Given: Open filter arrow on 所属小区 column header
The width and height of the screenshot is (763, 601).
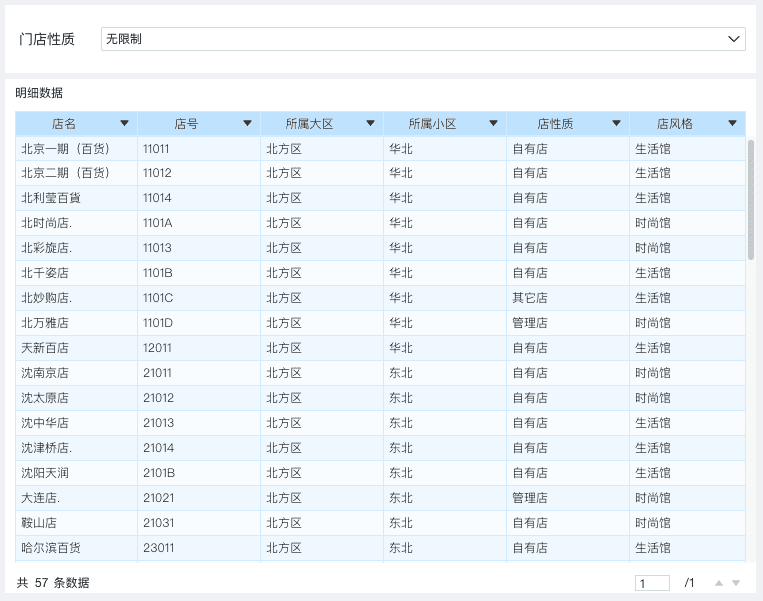Looking at the screenshot, I should [493, 124].
